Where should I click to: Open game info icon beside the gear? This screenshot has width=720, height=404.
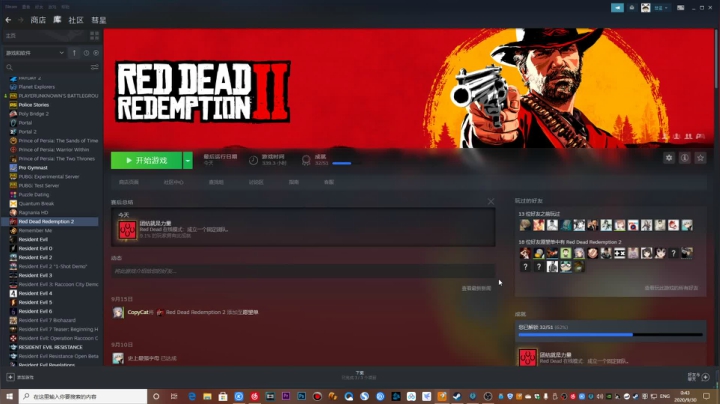click(x=685, y=158)
